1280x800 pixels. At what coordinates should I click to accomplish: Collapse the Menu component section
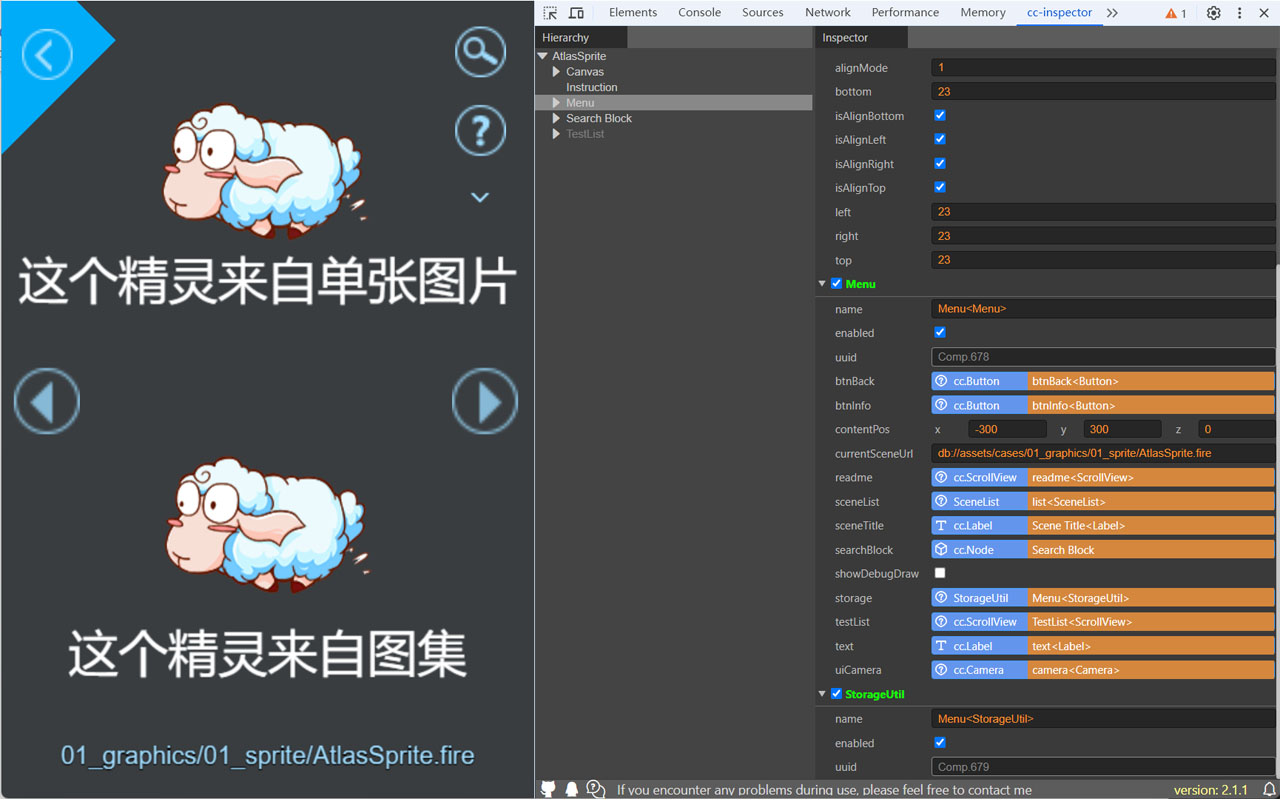(x=822, y=283)
